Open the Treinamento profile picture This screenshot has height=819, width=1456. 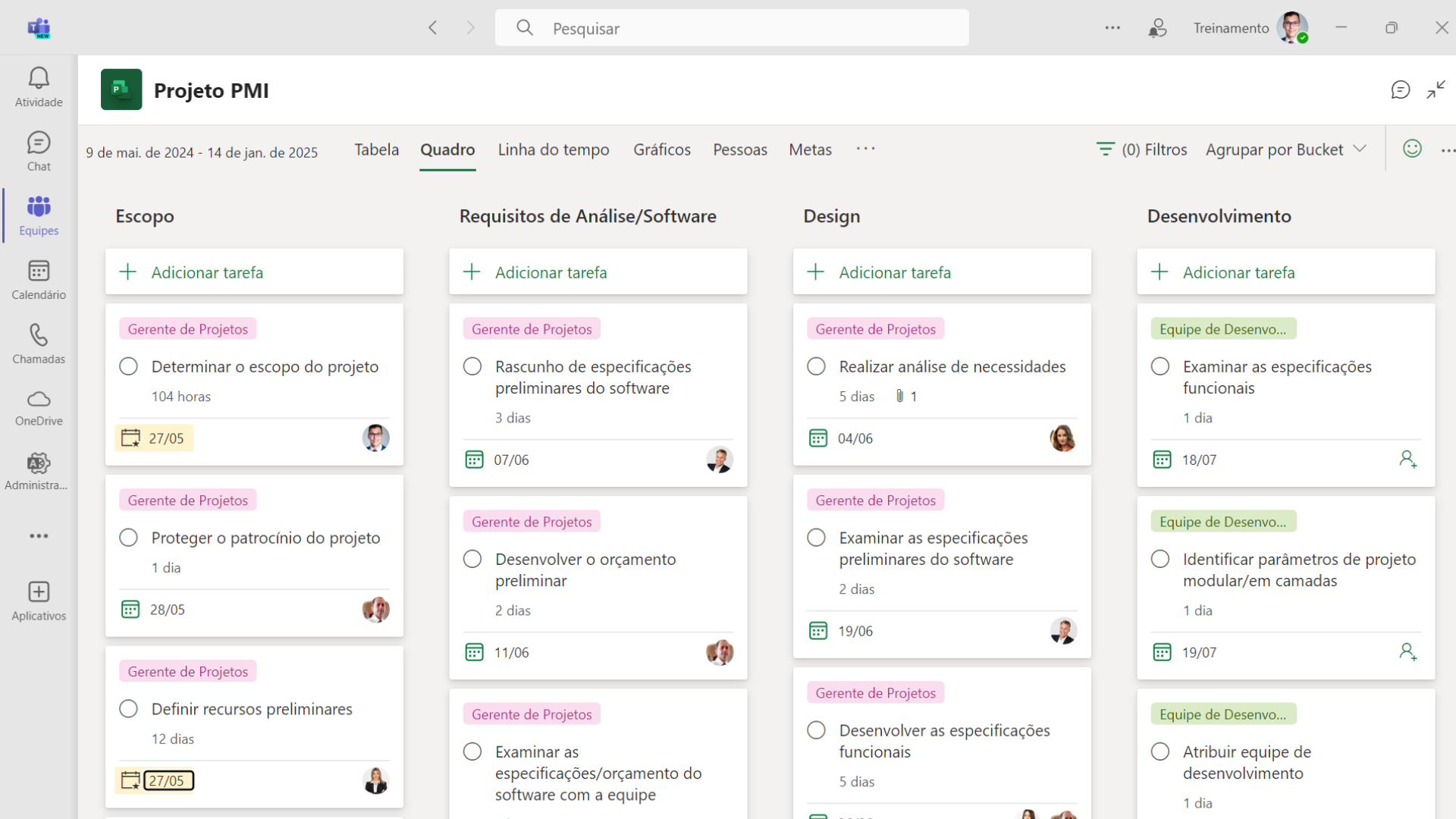click(x=1291, y=27)
